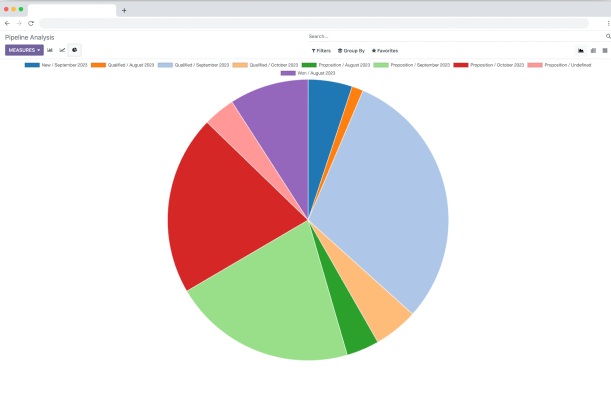Image resolution: width=611 pixels, height=400 pixels.
Task: Toggle Proposition / Undefined legend label
Action: coord(564,65)
